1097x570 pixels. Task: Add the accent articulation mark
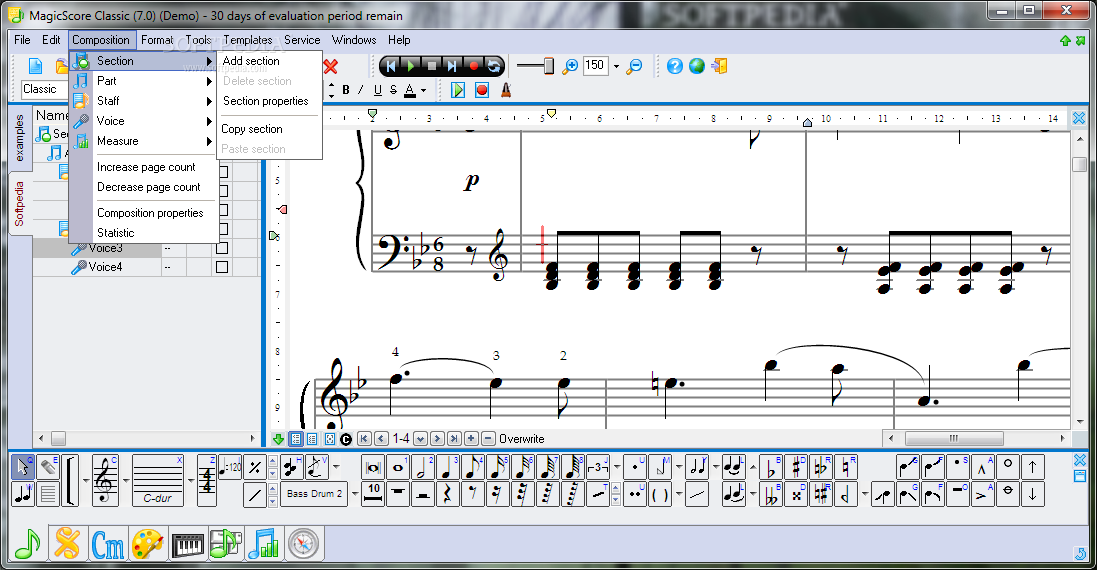click(x=982, y=494)
